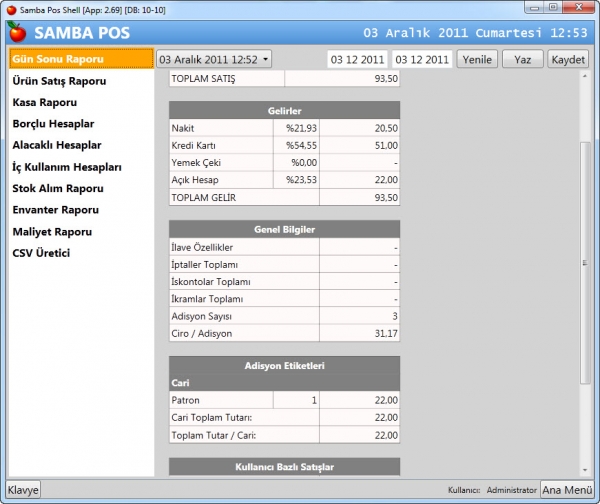Show Alacaklı Hesaplar report
The height and width of the screenshot is (504, 600).
click(57, 145)
